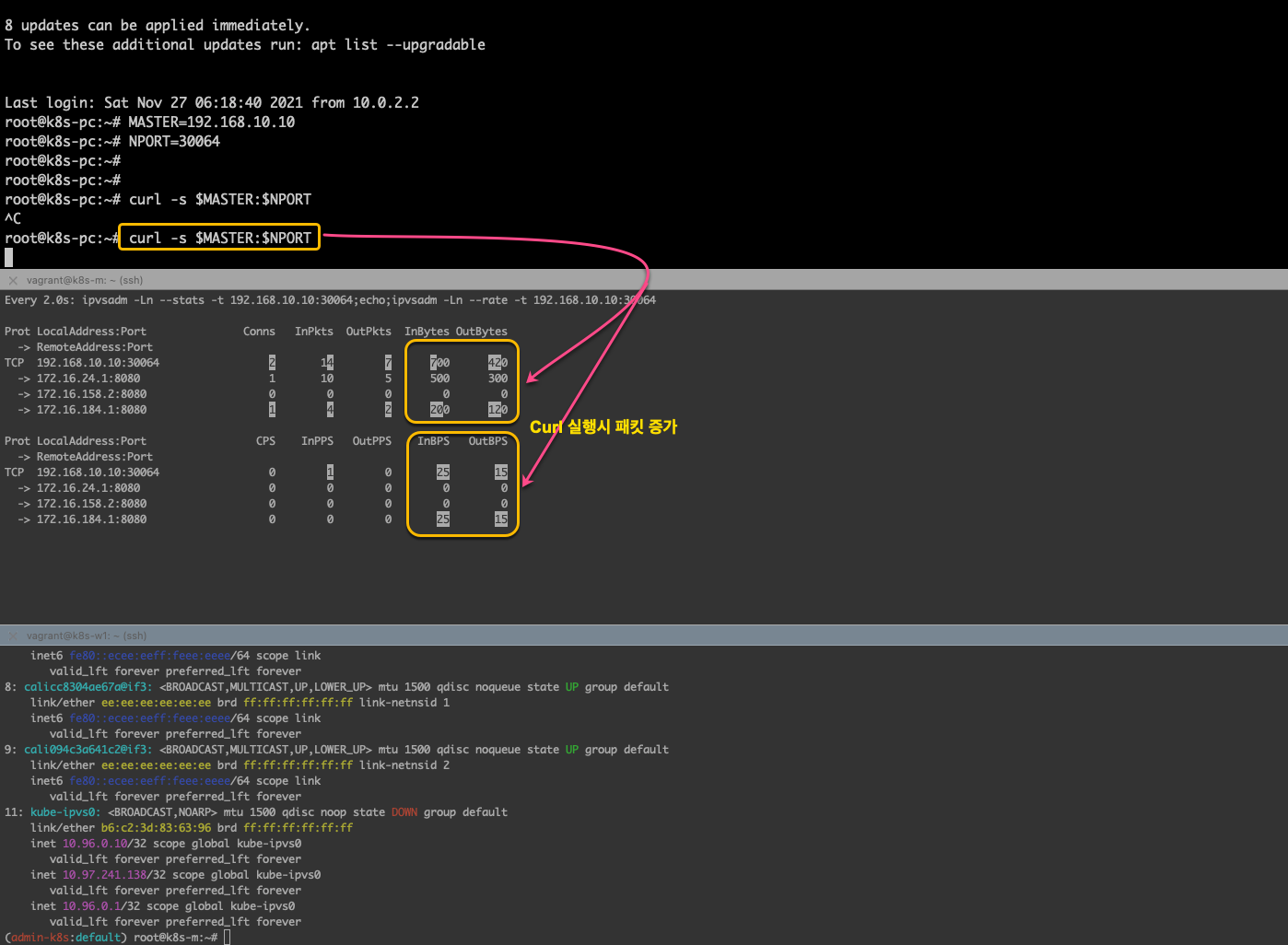Select the calicc8304ae67a@if3 interface name
Screen dimensions: 1288x945
88,687
